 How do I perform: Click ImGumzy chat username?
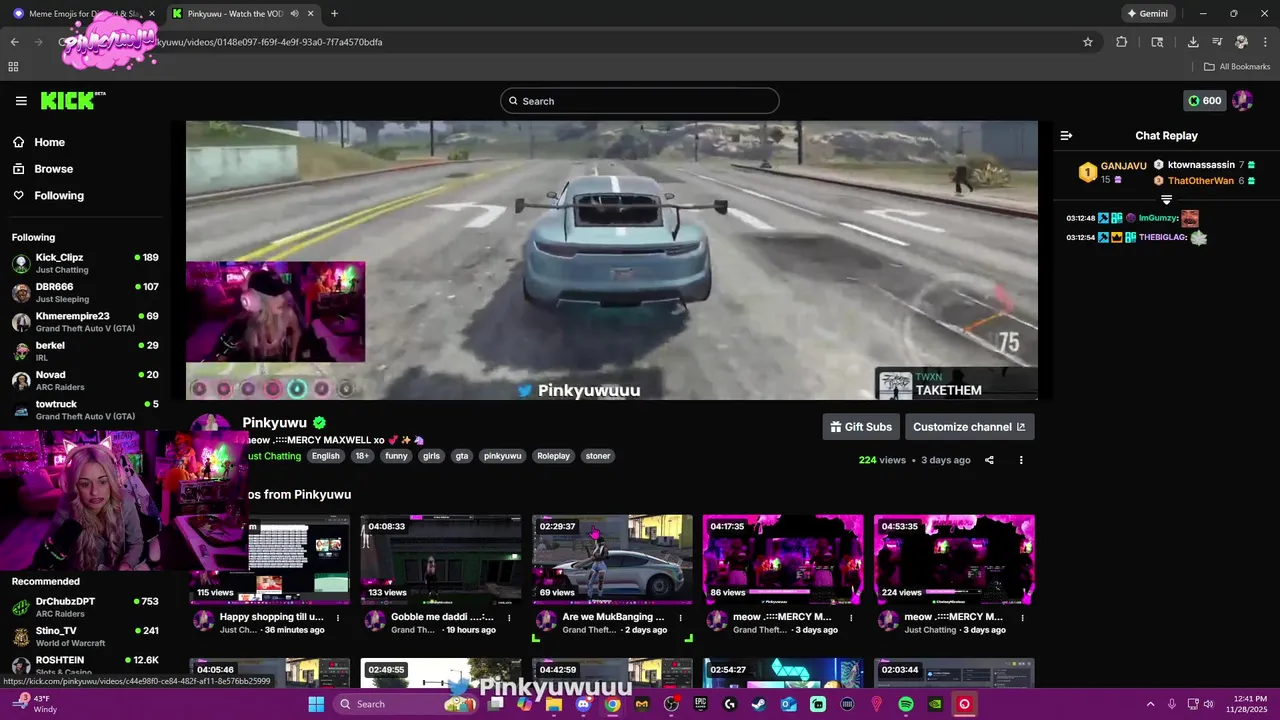click(1157, 218)
